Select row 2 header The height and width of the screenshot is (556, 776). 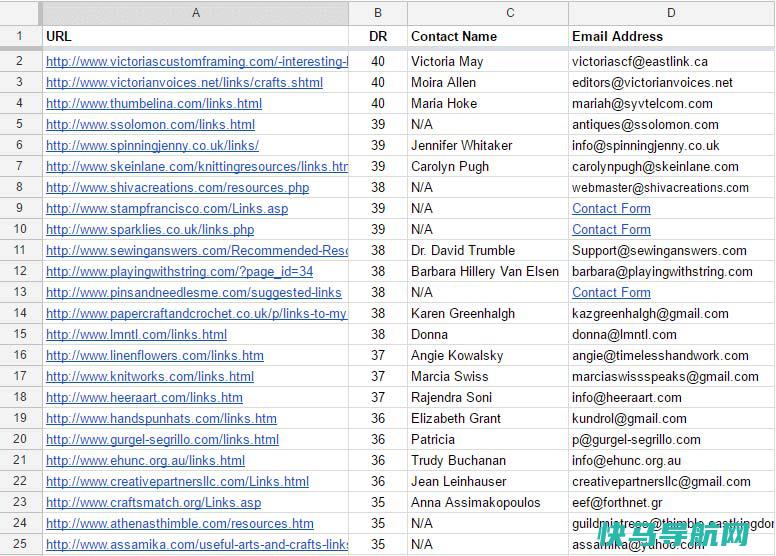(20, 61)
